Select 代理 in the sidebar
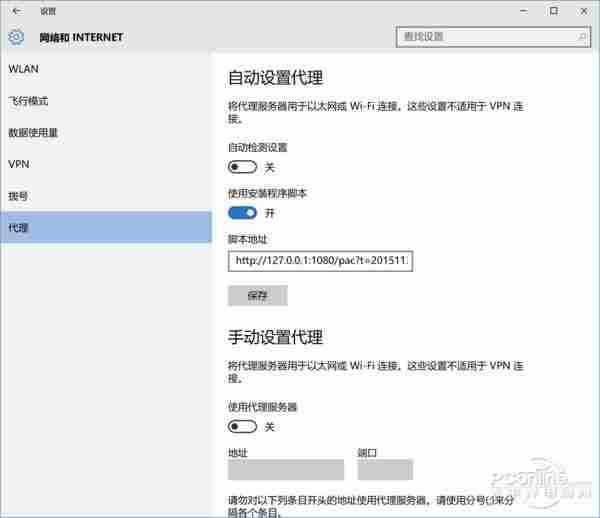 pos(18,228)
